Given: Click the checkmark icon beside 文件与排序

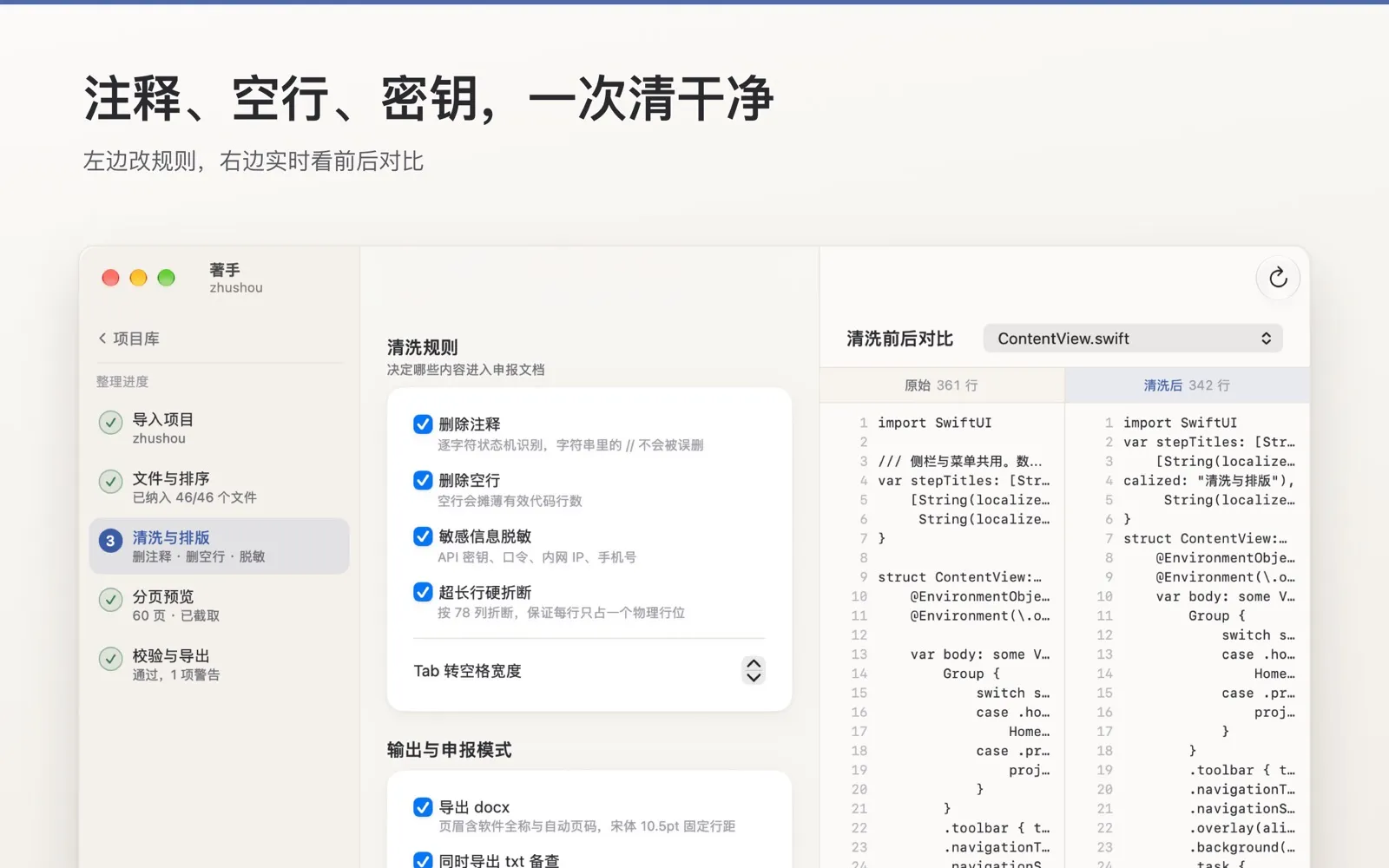Looking at the screenshot, I should coord(110,482).
